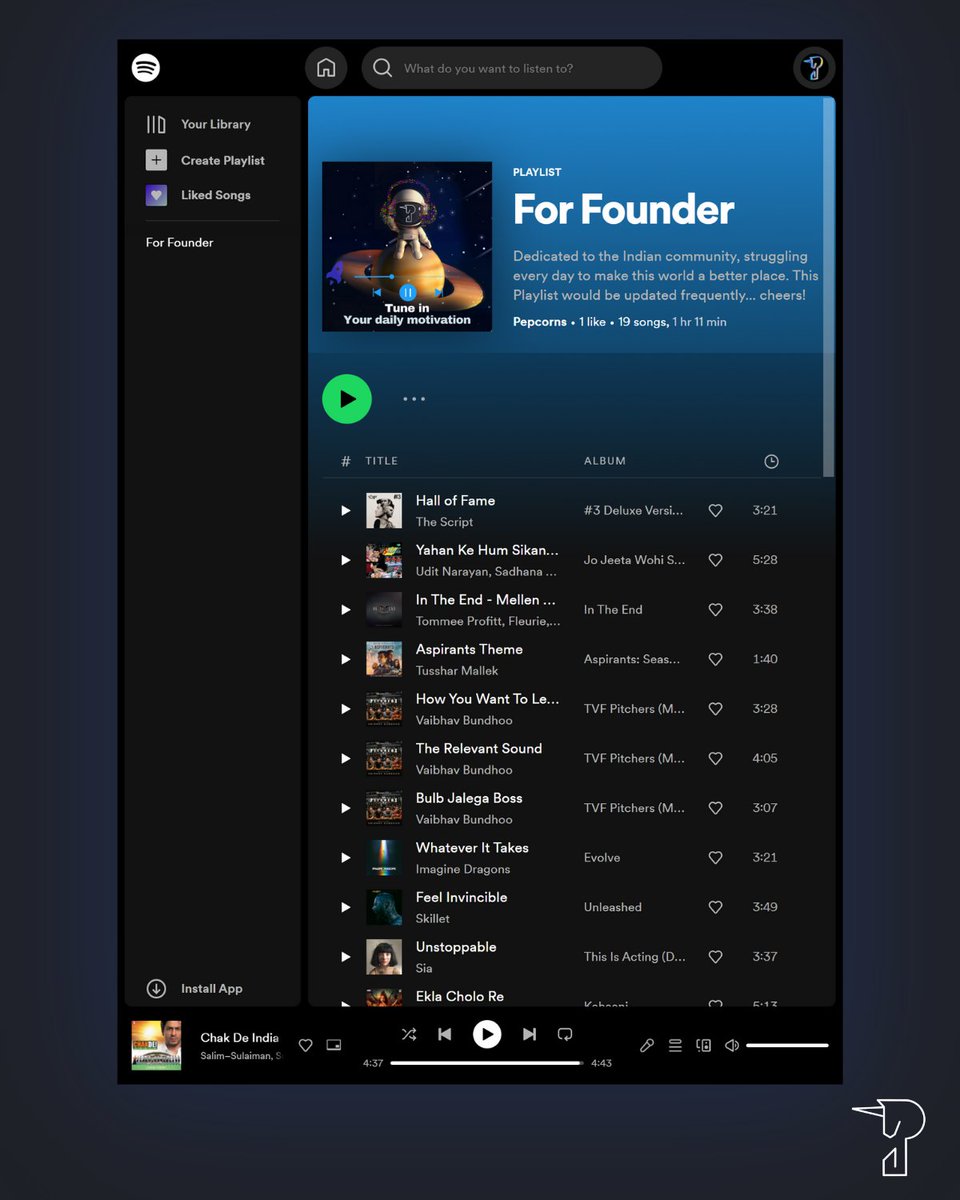
Task: Click the playlist vertical scrollbar
Action: 828,287
